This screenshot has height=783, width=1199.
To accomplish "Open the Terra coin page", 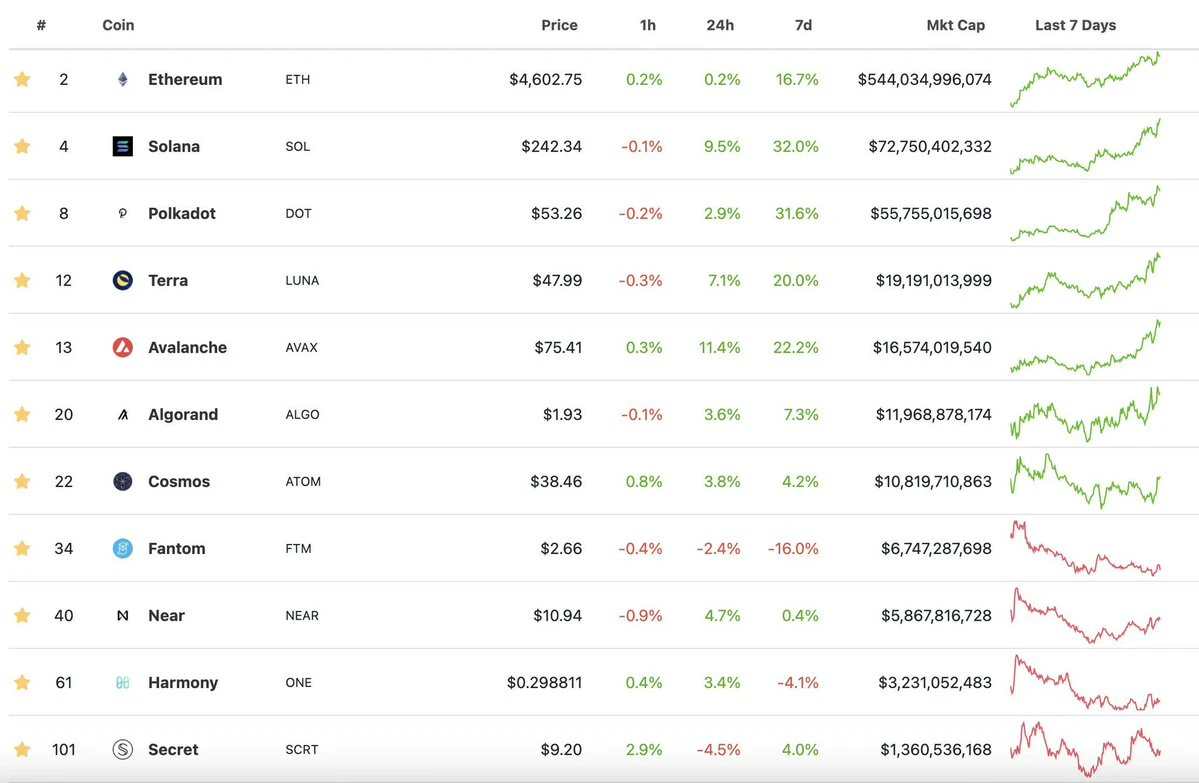I will (167, 280).
